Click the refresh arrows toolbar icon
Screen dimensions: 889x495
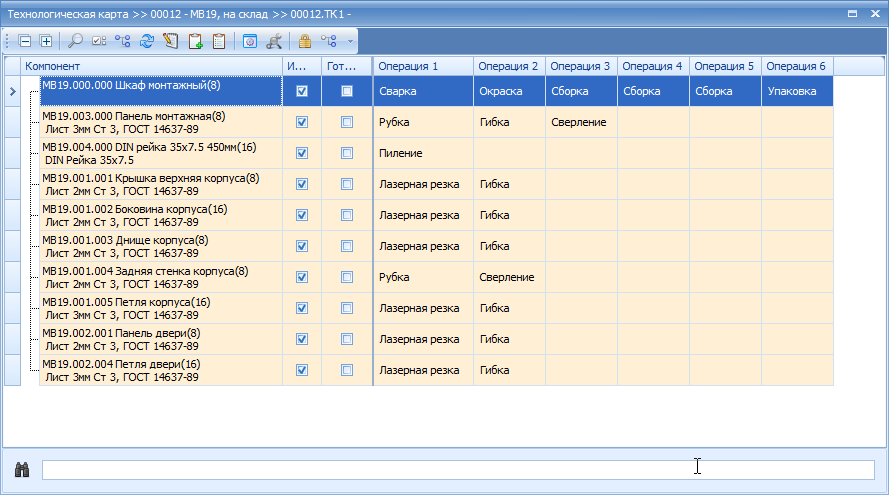[x=147, y=41]
